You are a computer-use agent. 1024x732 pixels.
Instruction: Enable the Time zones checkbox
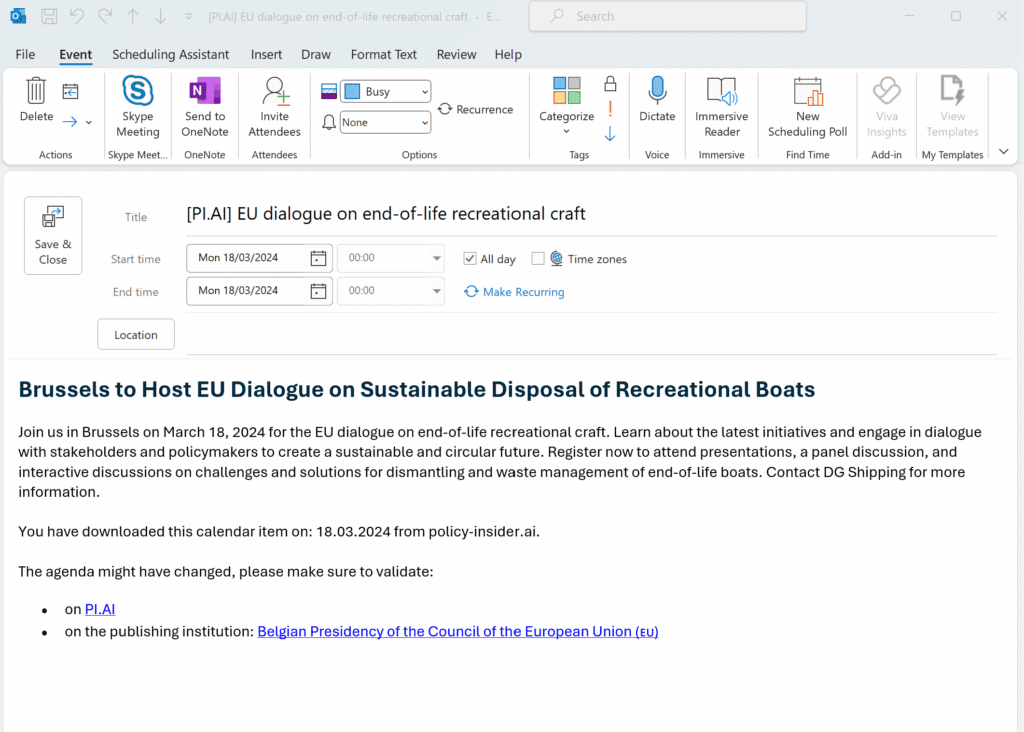(537, 258)
